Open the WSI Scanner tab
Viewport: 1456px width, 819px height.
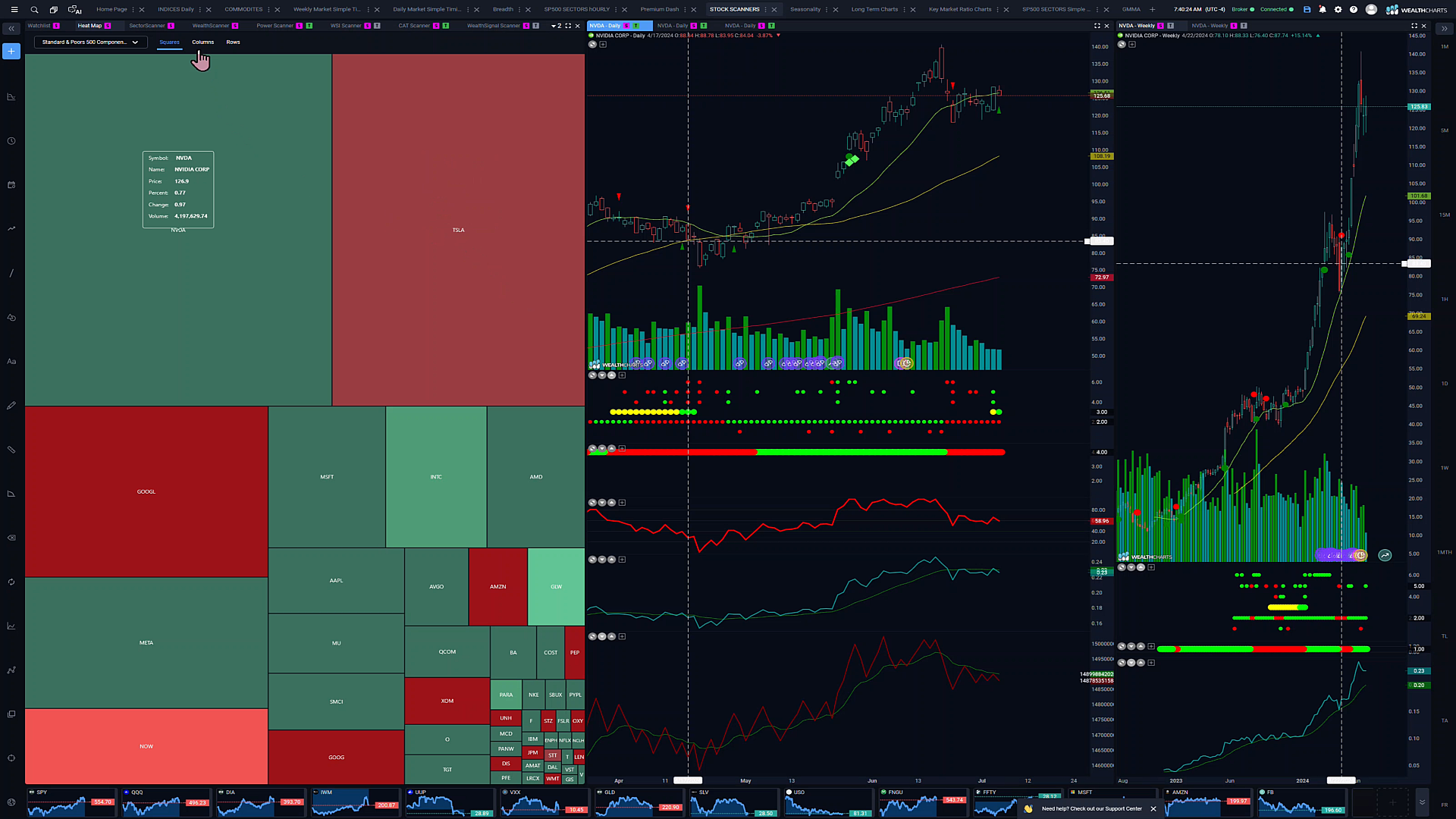pos(346,26)
